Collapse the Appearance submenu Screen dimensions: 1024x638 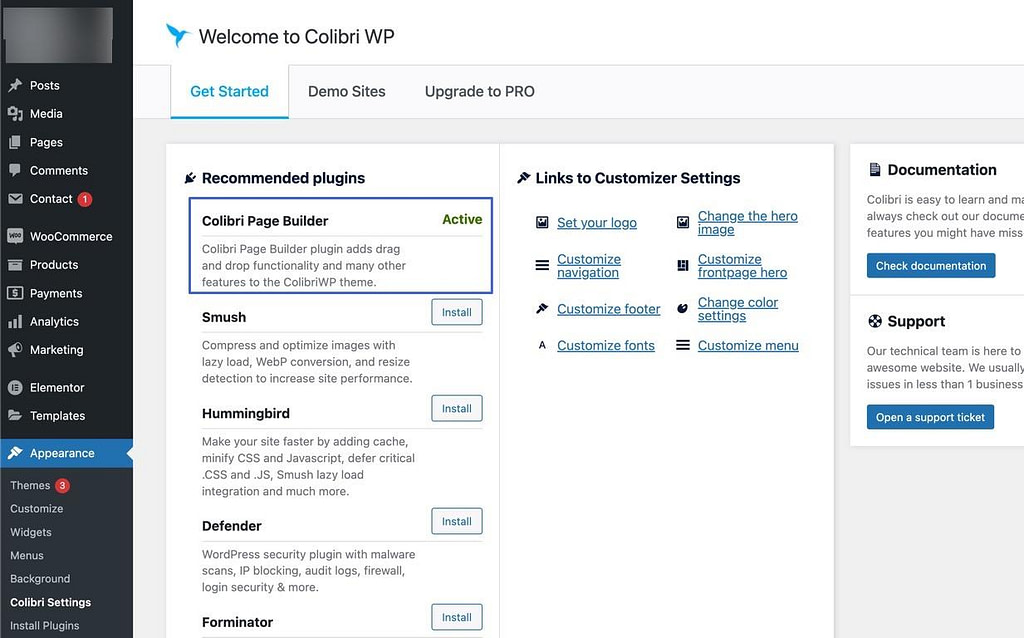tap(63, 453)
